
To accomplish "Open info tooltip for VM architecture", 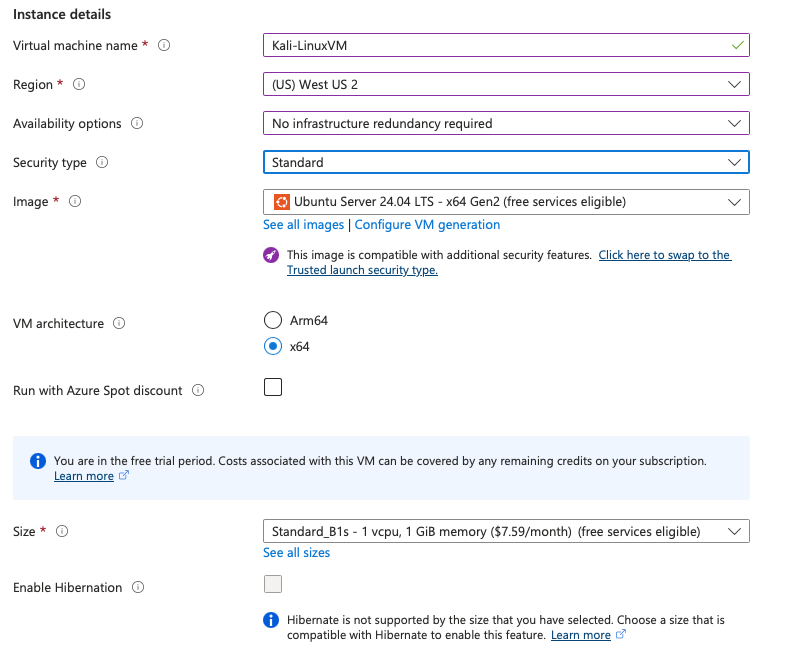I will click(x=119, y=323).
